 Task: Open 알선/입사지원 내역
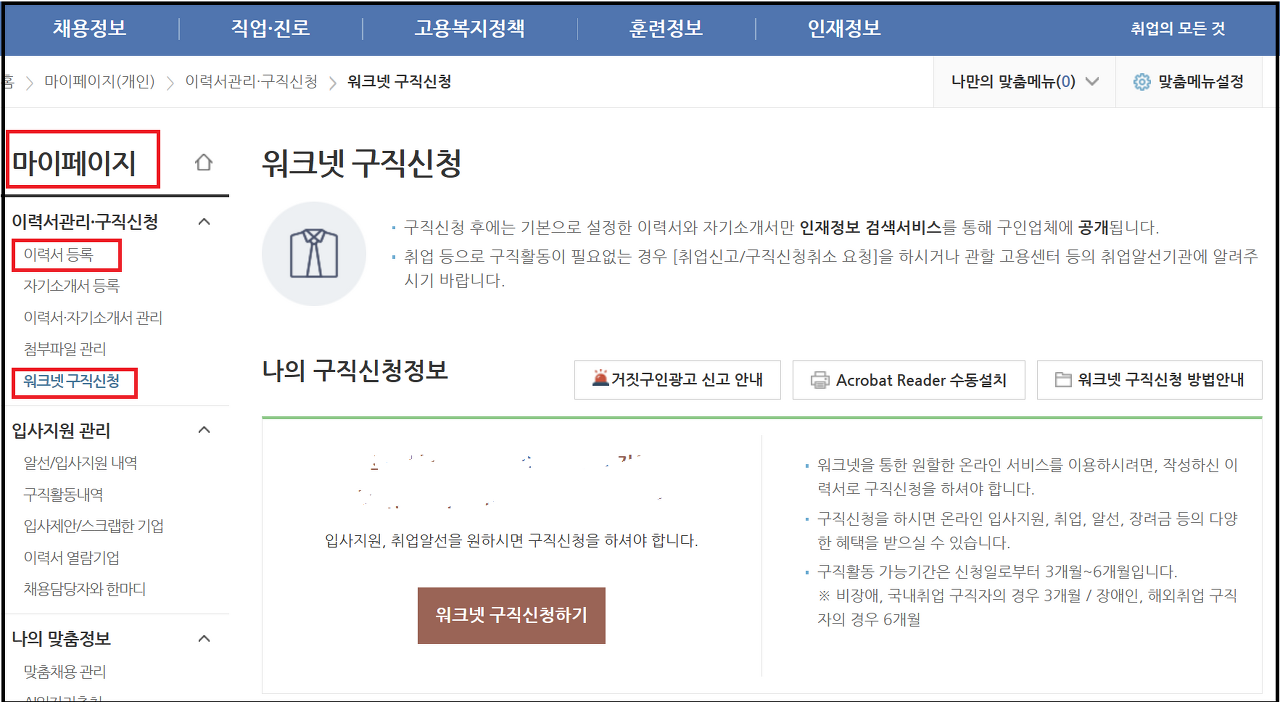80,463
